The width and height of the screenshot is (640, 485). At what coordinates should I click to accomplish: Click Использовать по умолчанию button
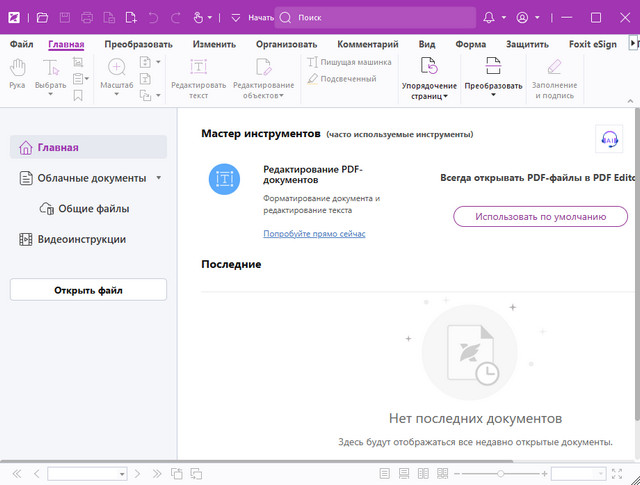(x=540, y=216)
